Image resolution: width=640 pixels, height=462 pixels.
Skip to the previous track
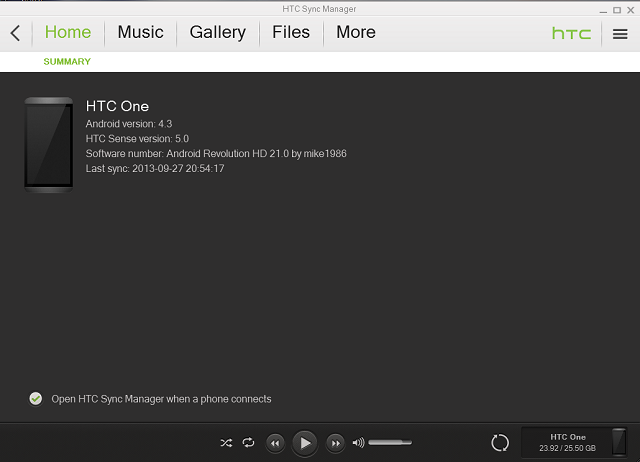(x=275, y=443)
